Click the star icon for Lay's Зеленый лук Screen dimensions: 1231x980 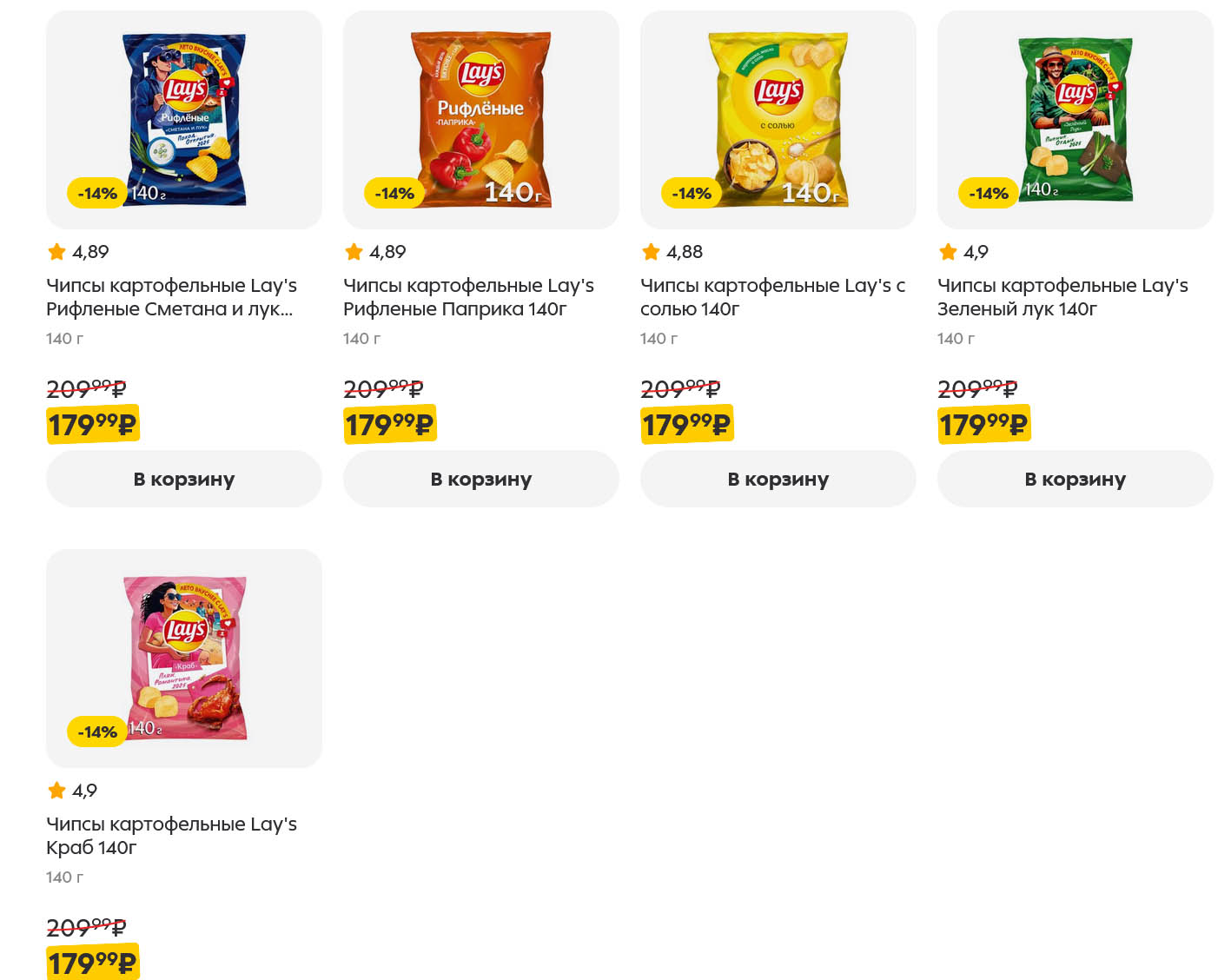click(x=949, y=252)
